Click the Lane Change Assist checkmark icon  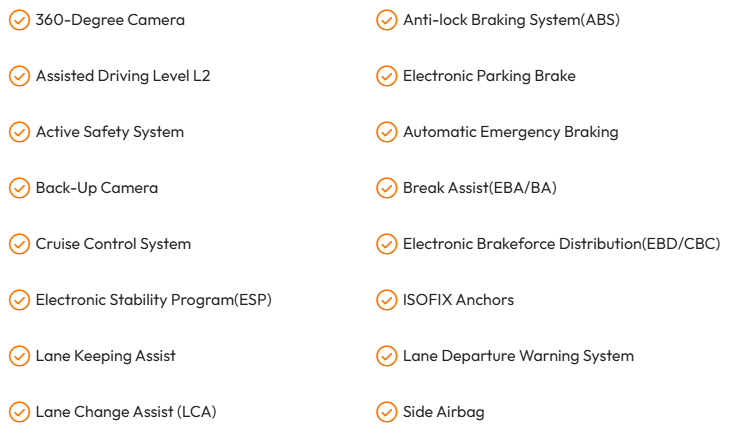click(x=20, y=412)
